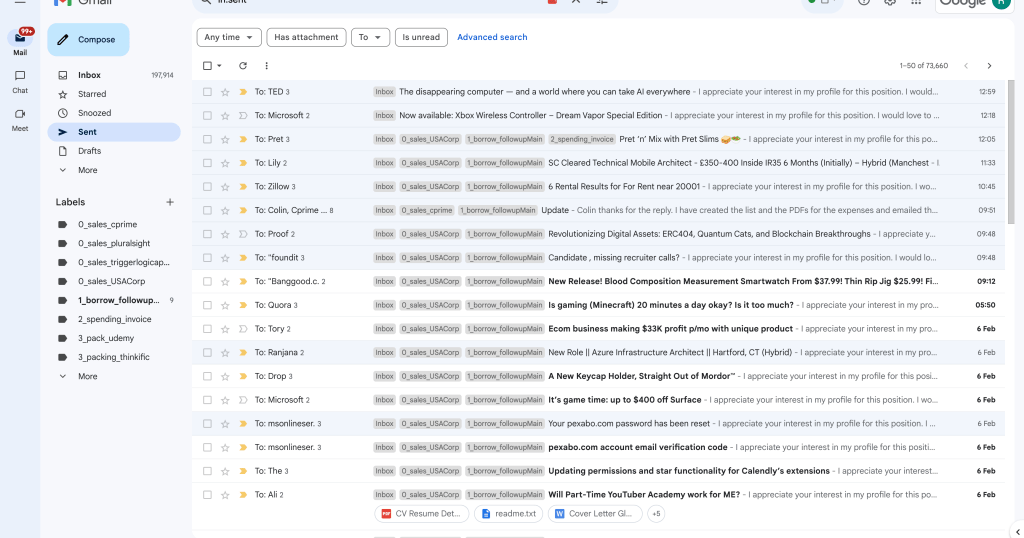Image resolution: width=1024 pixels, height=538 pixels.
Task: Open the Drafts folder
Action: (x=89, y=151)
